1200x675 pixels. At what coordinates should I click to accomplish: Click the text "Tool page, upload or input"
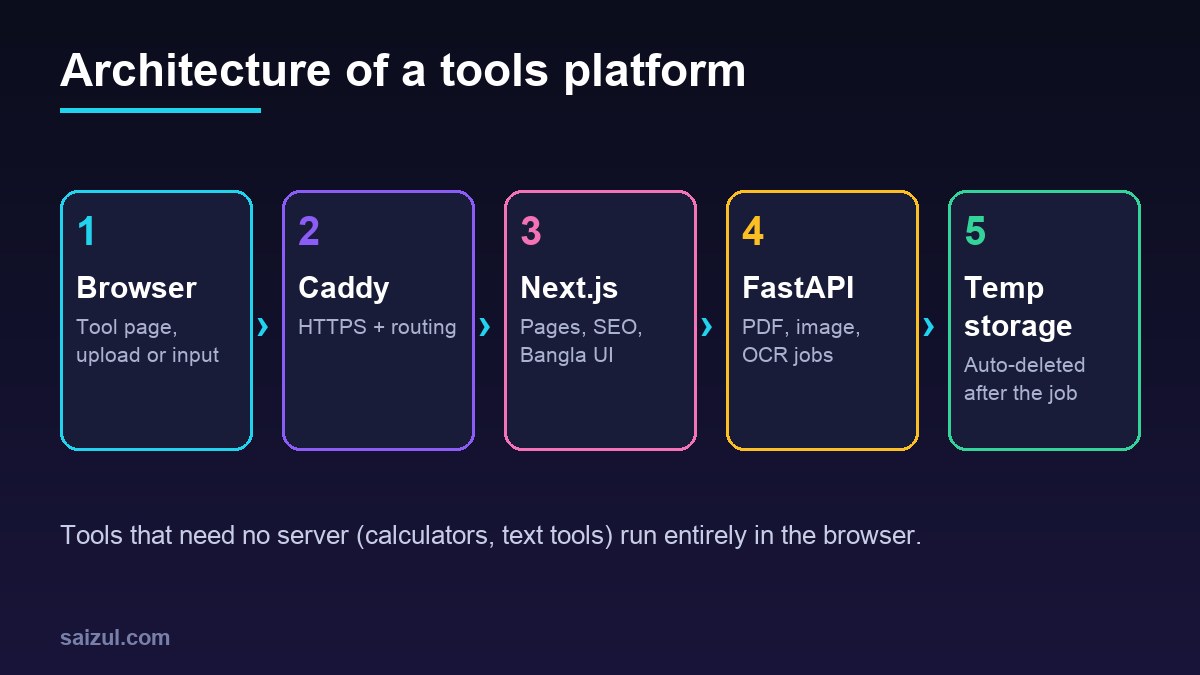(x=147, y=341)
